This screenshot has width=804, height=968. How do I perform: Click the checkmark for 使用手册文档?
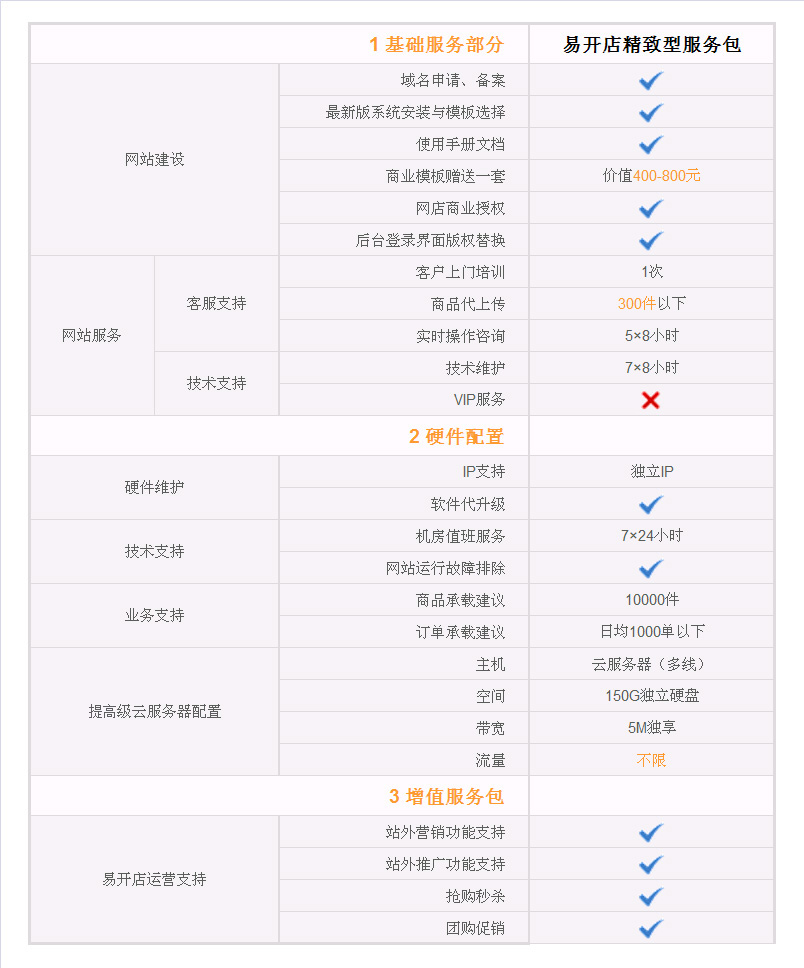coord(651,145)
